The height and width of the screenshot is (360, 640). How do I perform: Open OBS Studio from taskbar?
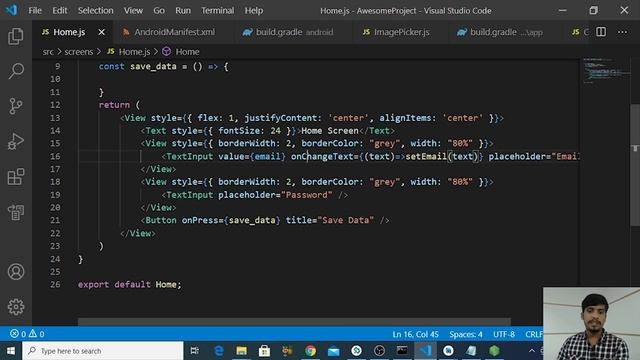click(379, 351)
